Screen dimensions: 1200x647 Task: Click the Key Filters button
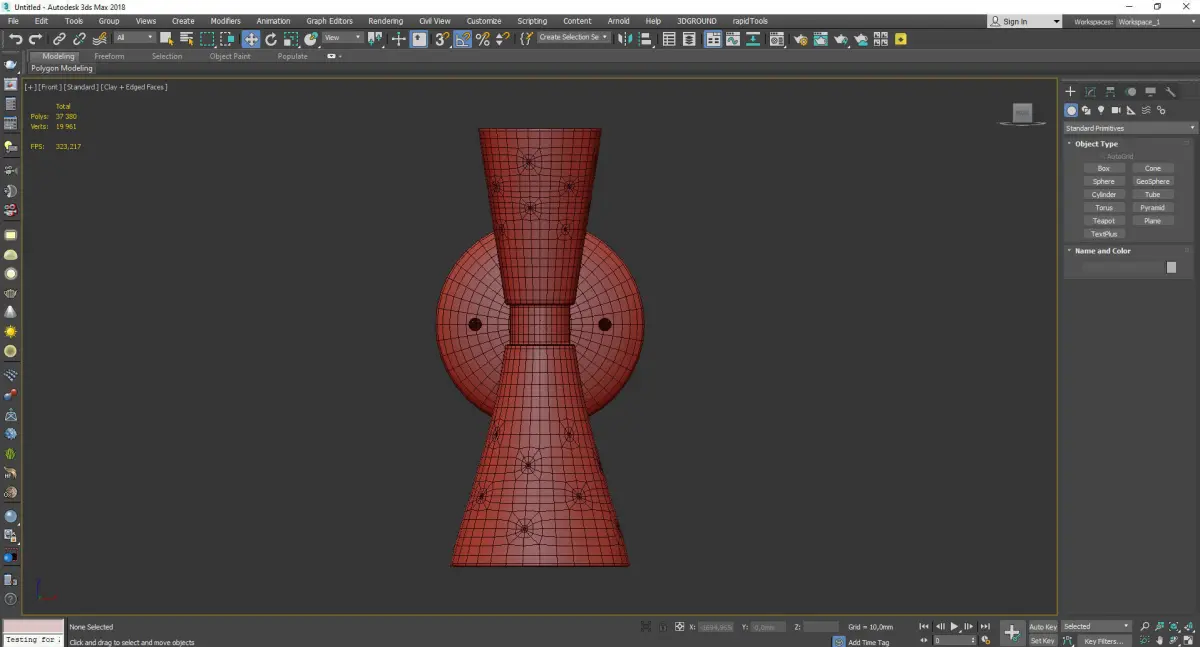(x=1103, y=641)
